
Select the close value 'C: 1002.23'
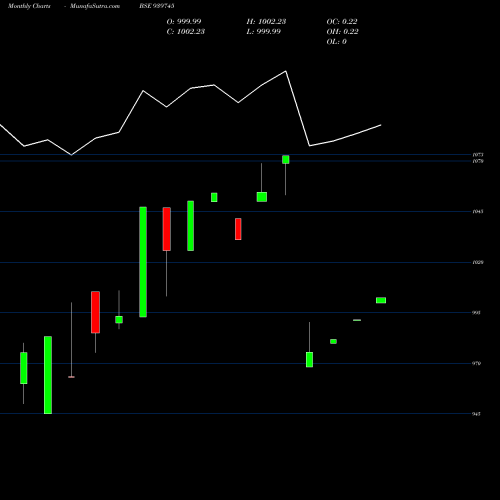click(x=186, y=31)
